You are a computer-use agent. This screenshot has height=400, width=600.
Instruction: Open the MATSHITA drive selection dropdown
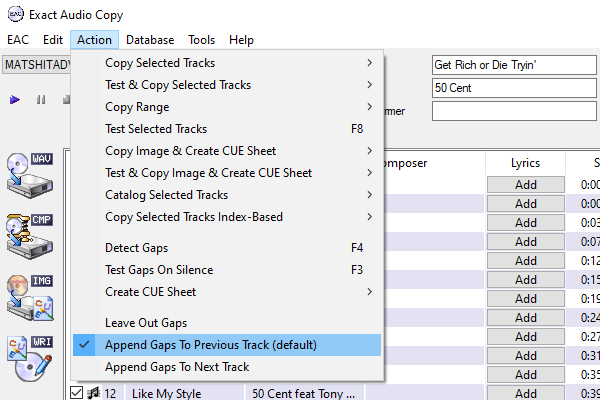36,65
